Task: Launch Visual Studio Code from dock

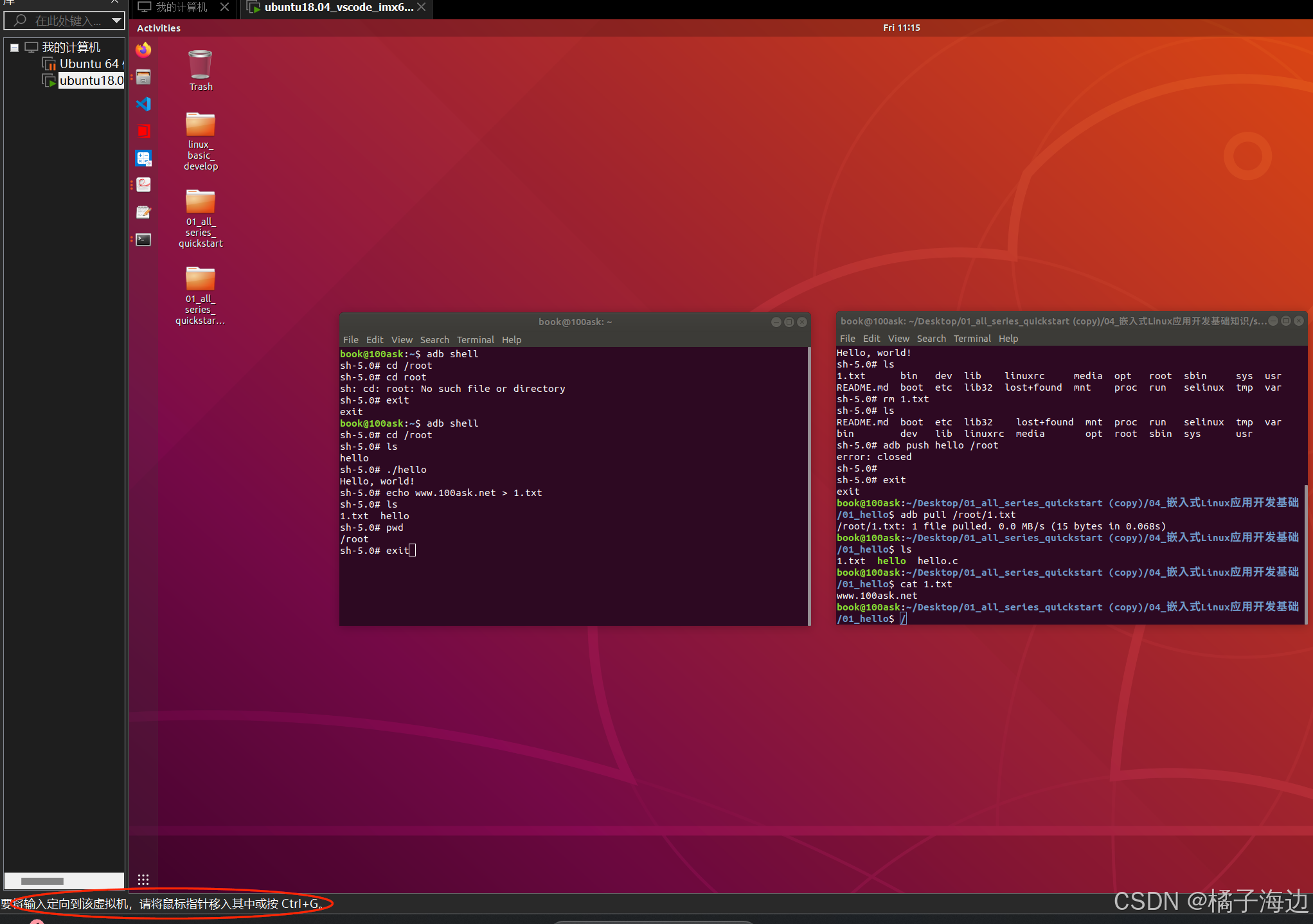Action: click(143, 104)
